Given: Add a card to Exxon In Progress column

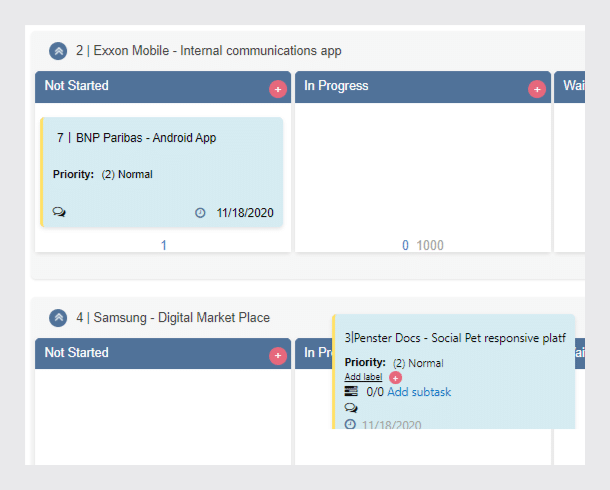Looking at the screenshot, I should (x=537, y=89).
